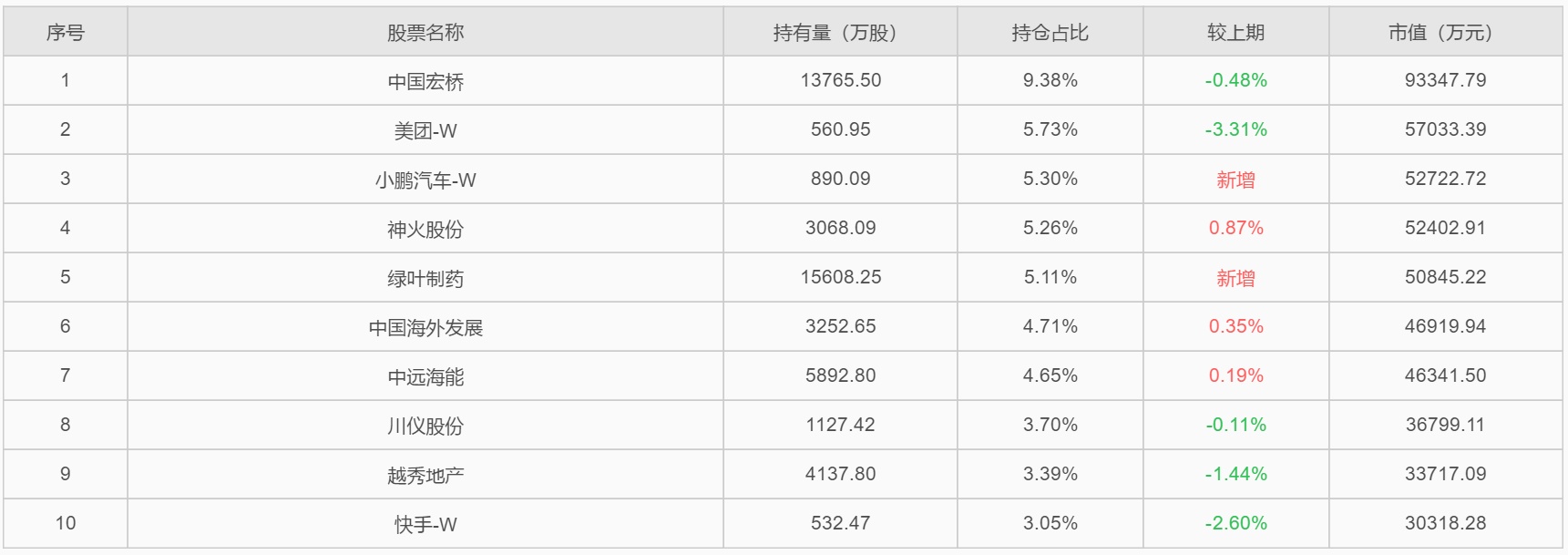
Task: Click the 股票名称 column header
Action: click(425, 33)
